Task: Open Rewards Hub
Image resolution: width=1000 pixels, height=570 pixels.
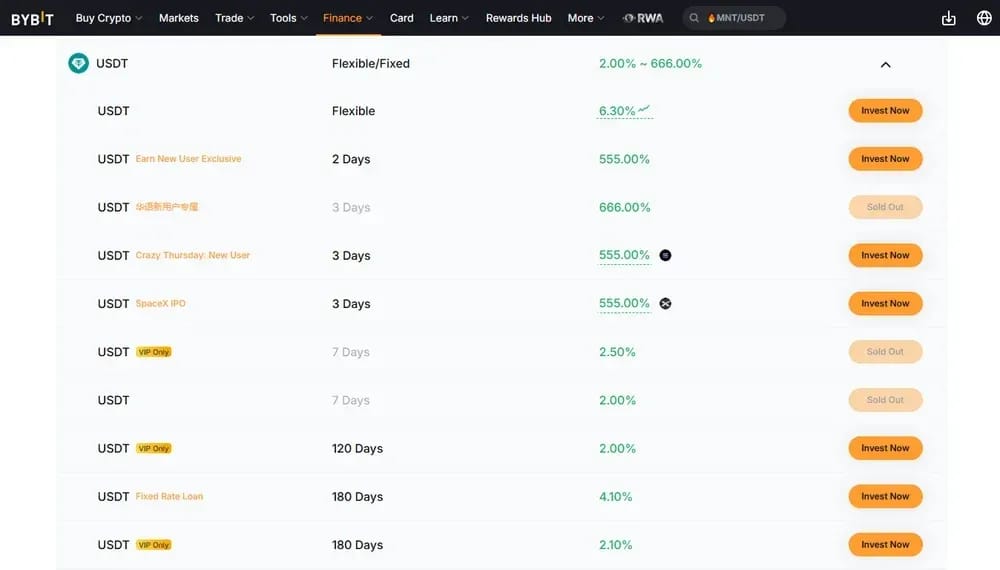Action: click(x=518, y=18)
